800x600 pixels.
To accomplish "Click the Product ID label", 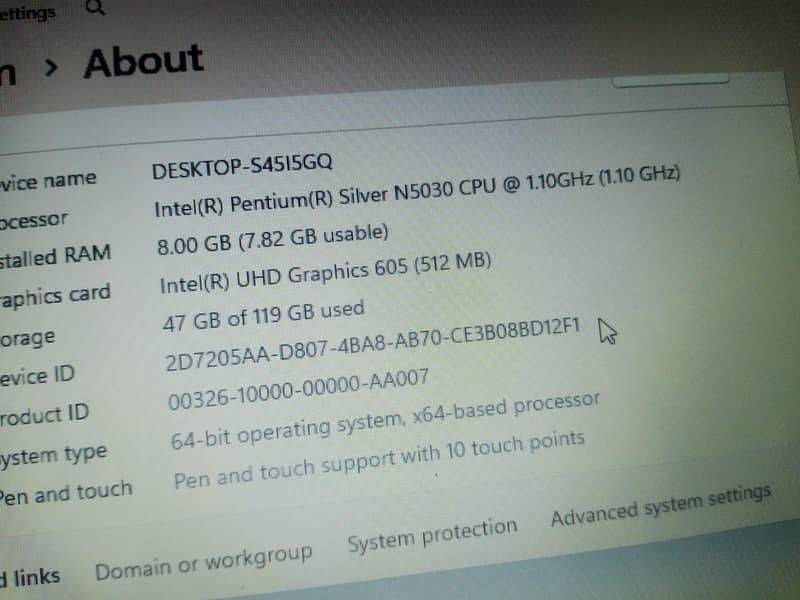I will pyautogui.click(x=44, y=415).
